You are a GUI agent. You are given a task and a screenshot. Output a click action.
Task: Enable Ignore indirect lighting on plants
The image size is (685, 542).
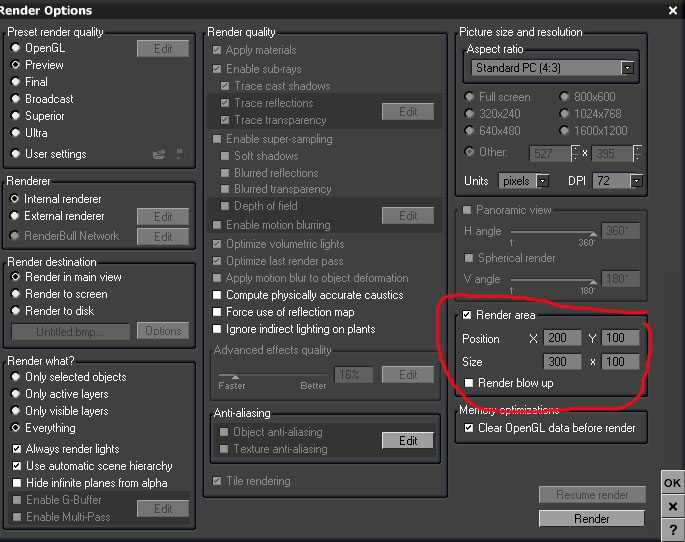(217, 329)
